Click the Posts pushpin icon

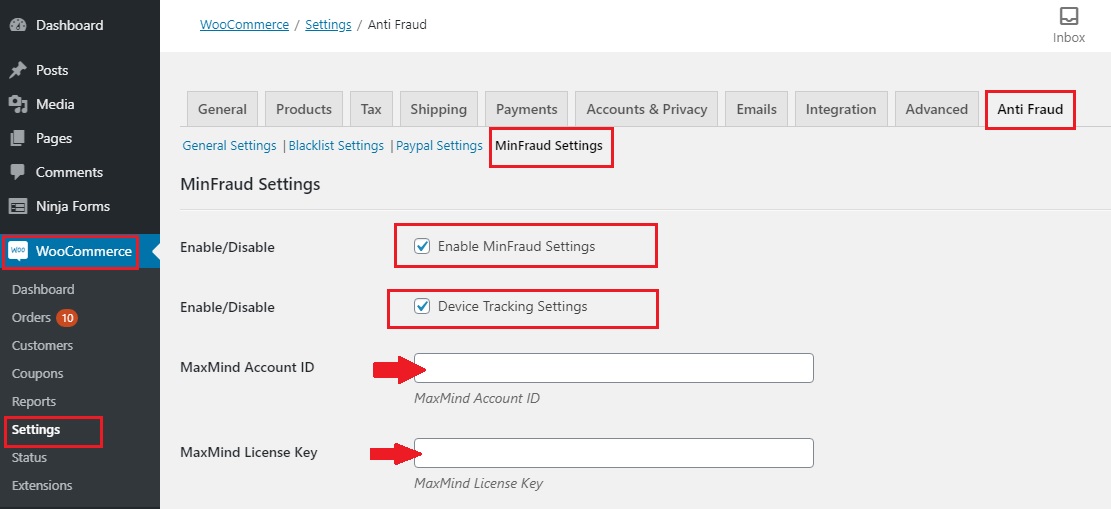tap(18, 70)
